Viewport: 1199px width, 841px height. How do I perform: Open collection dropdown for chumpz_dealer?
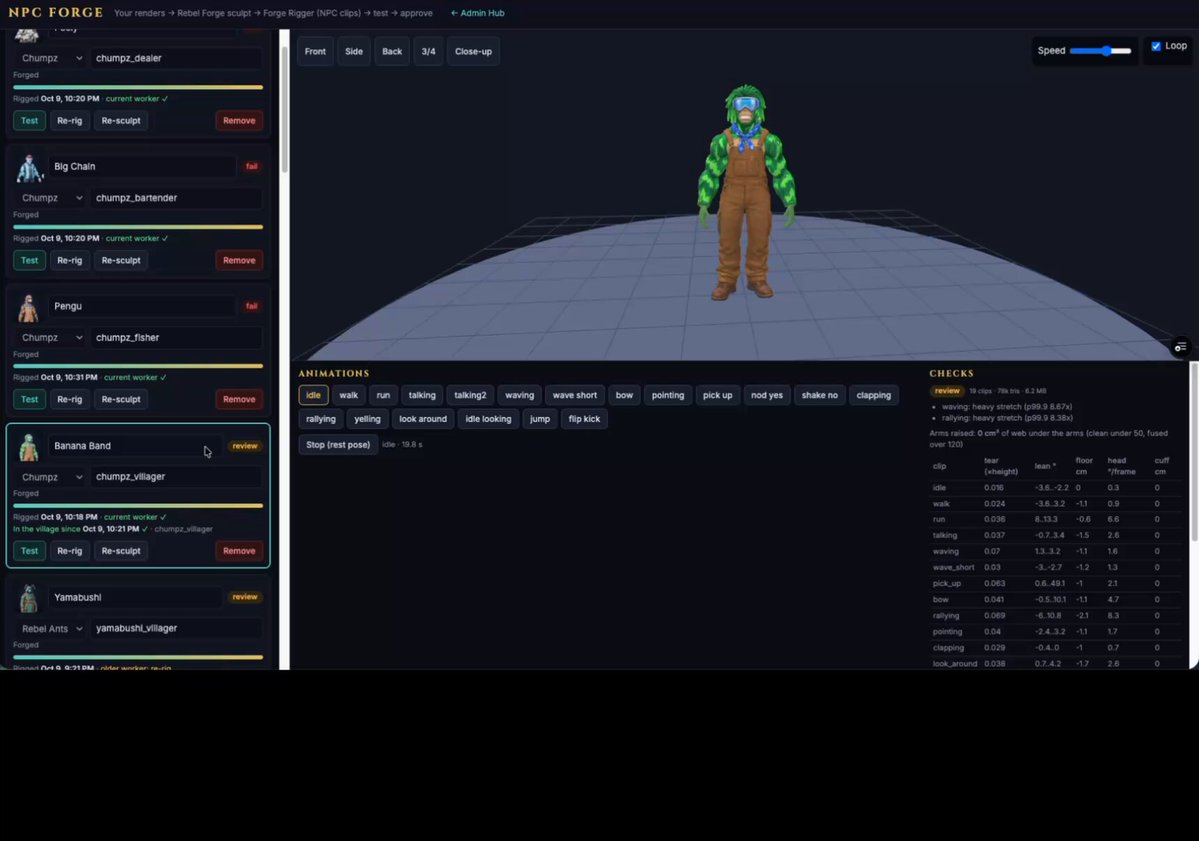pyautogui.click(x=50, y=58)
